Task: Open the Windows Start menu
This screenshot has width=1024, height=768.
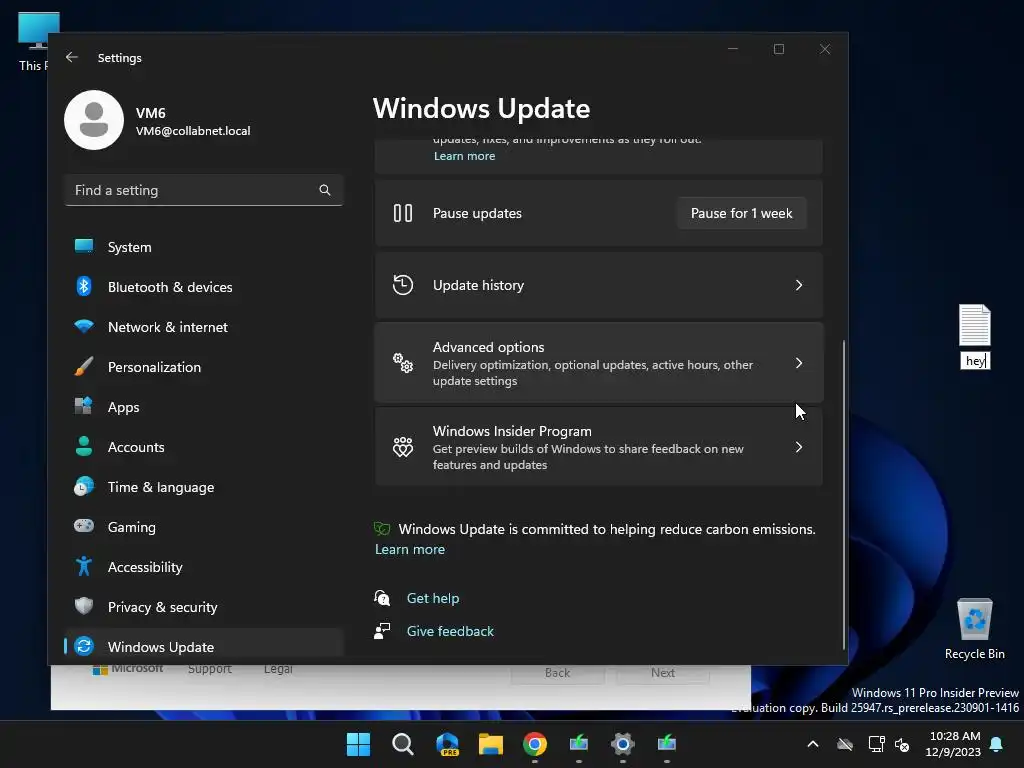Action: tap(358, 744)
